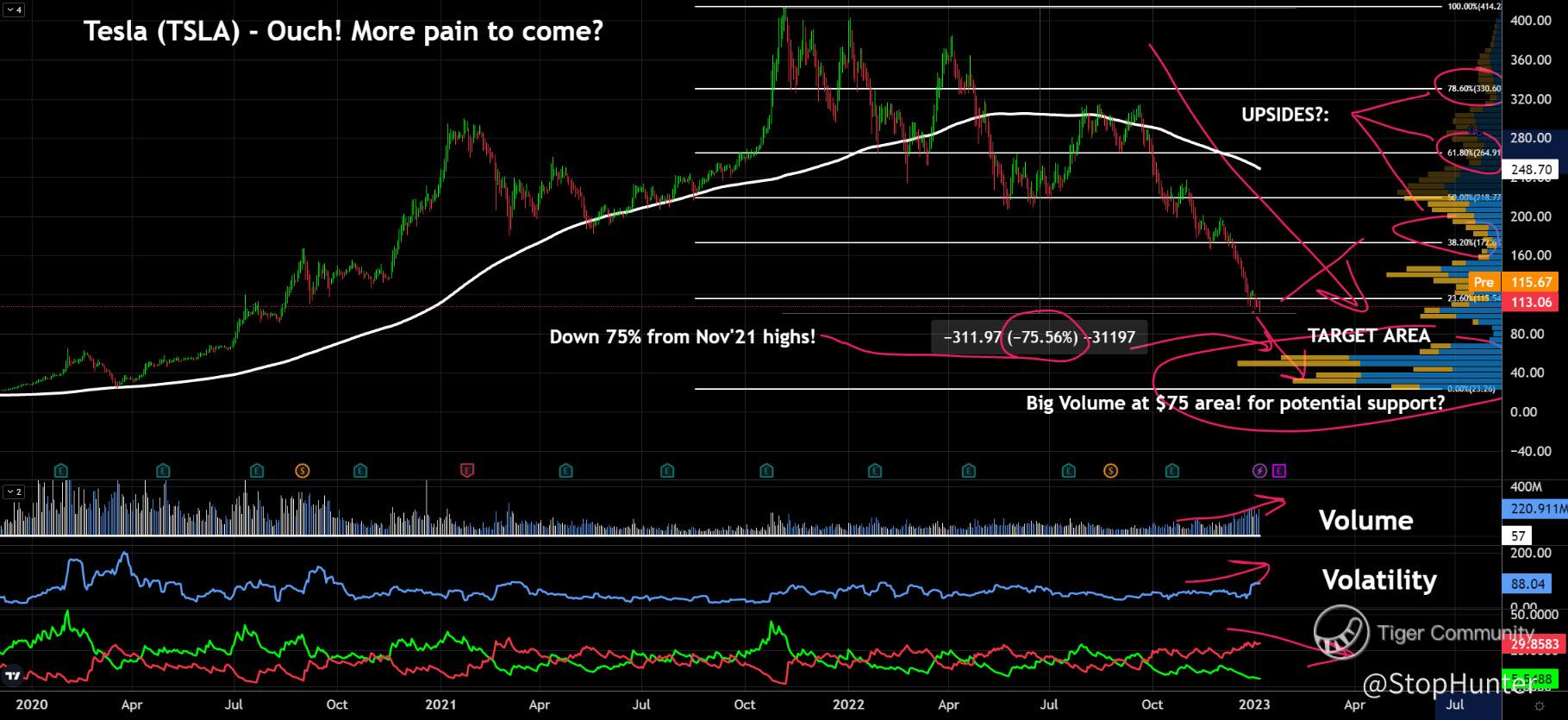The width and height of the screenshot is (1568, 720).
Task: Open the earnings marker near Apr 2021
Action: pos(565,471)
